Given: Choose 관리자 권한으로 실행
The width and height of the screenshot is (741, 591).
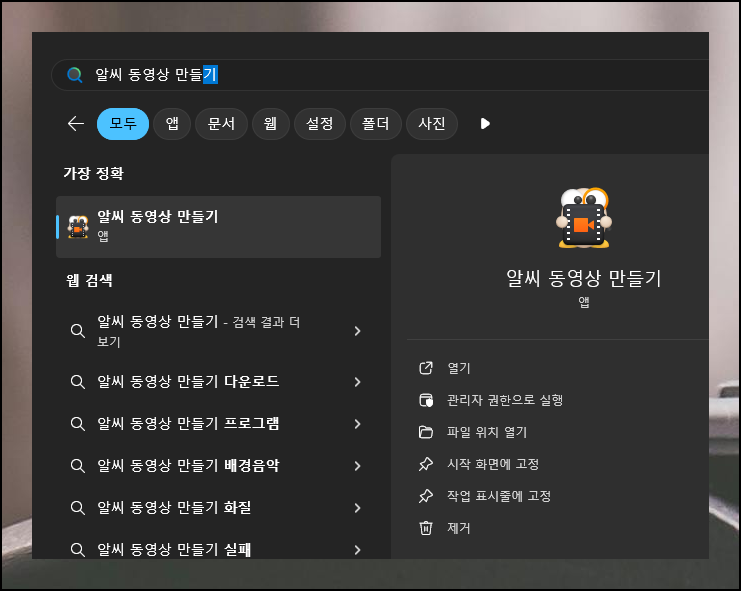Looking at the screenshot, I should (505, 400).
